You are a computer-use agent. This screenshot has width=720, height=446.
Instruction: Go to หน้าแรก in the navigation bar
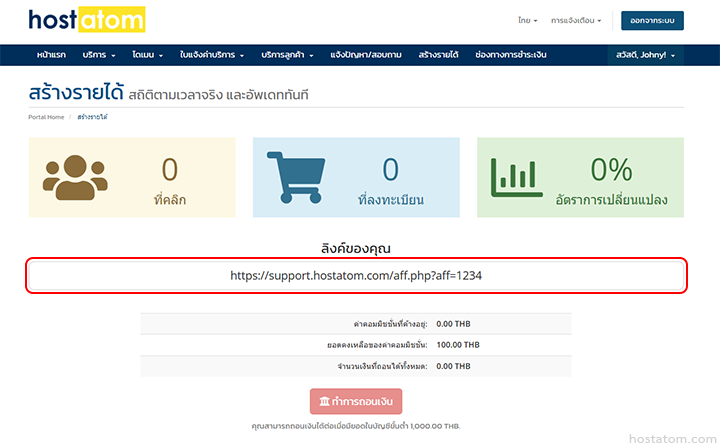point(52,55)
